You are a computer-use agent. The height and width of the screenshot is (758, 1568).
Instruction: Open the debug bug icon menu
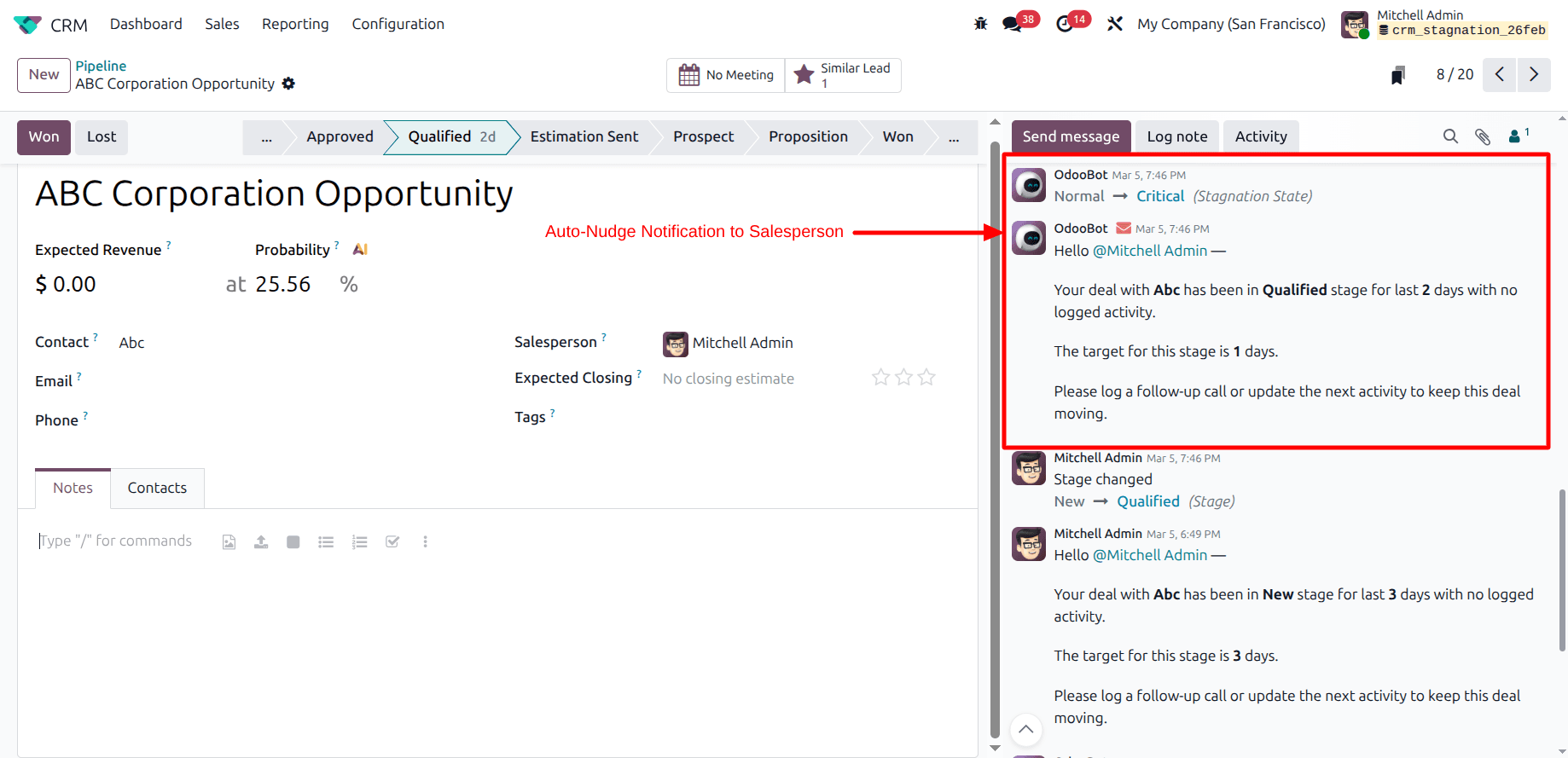[981, 24]
